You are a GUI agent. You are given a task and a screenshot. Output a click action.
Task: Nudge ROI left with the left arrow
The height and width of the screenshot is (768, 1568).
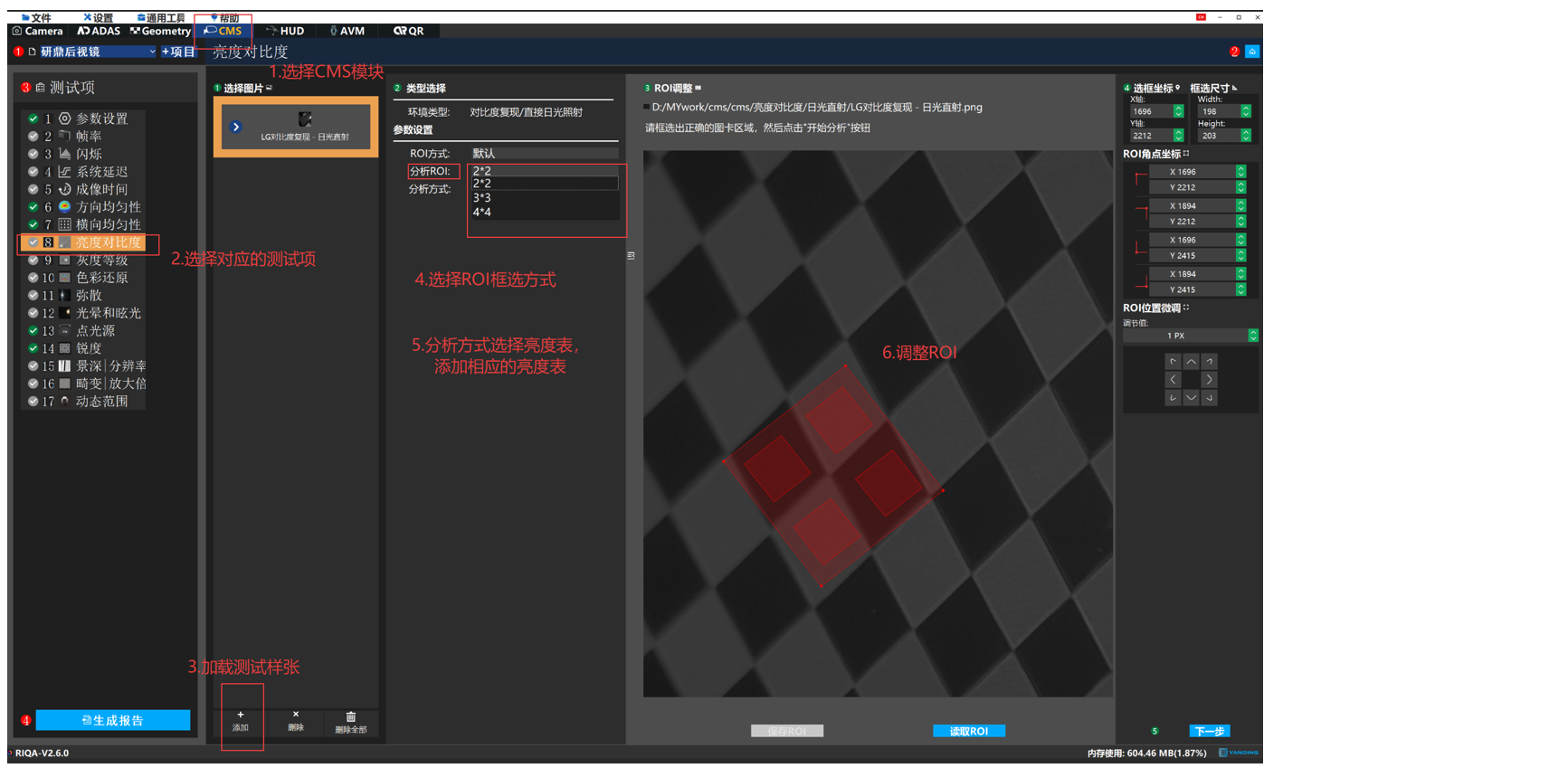tap(1173, 380)
